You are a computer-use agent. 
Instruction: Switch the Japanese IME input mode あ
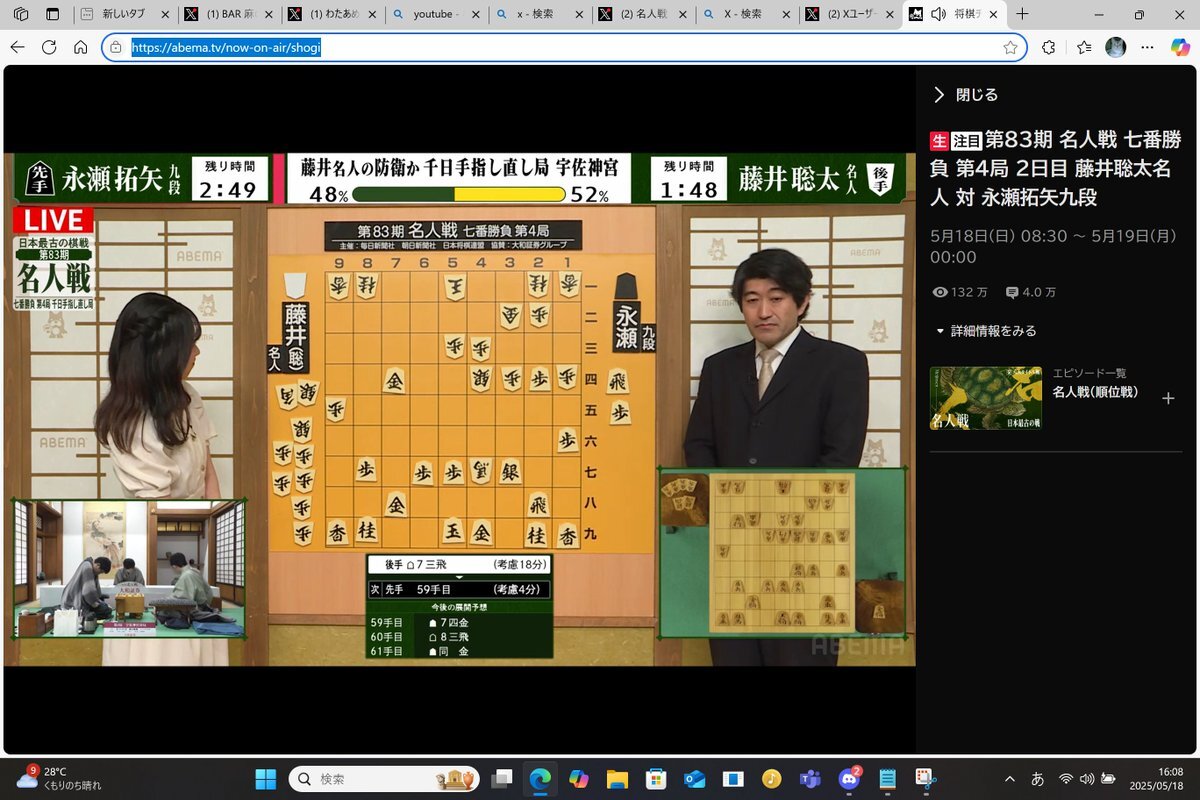(x=1038, y=778)
